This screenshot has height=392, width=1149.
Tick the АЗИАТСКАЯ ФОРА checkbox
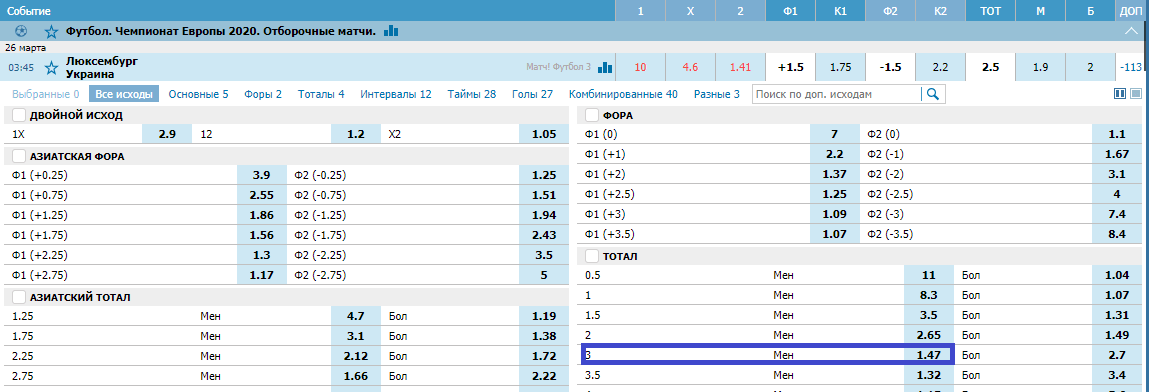19,155
